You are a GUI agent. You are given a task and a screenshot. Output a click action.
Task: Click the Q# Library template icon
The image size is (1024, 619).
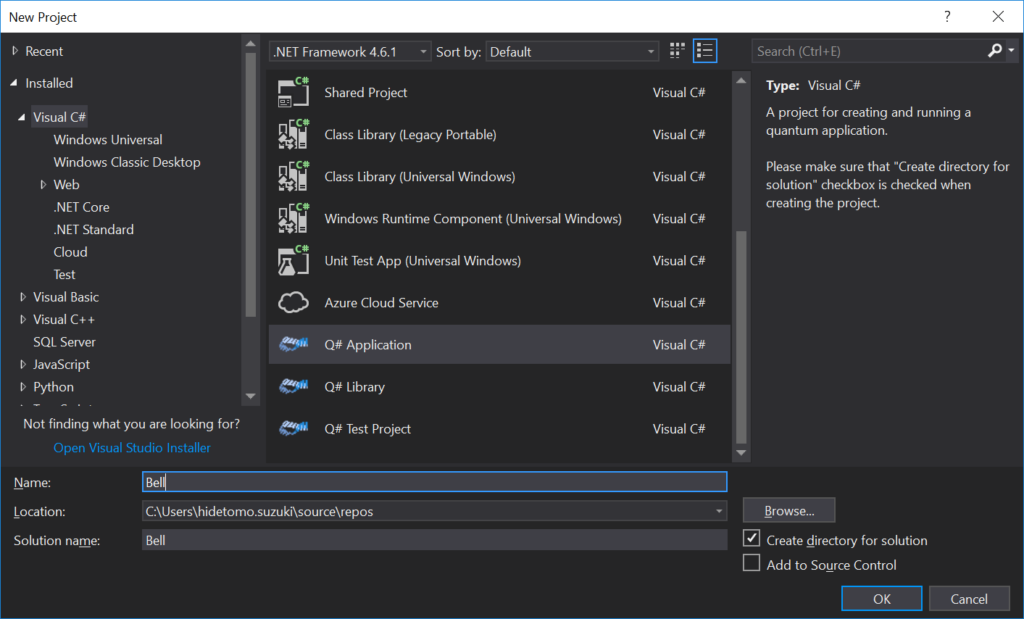293,387
